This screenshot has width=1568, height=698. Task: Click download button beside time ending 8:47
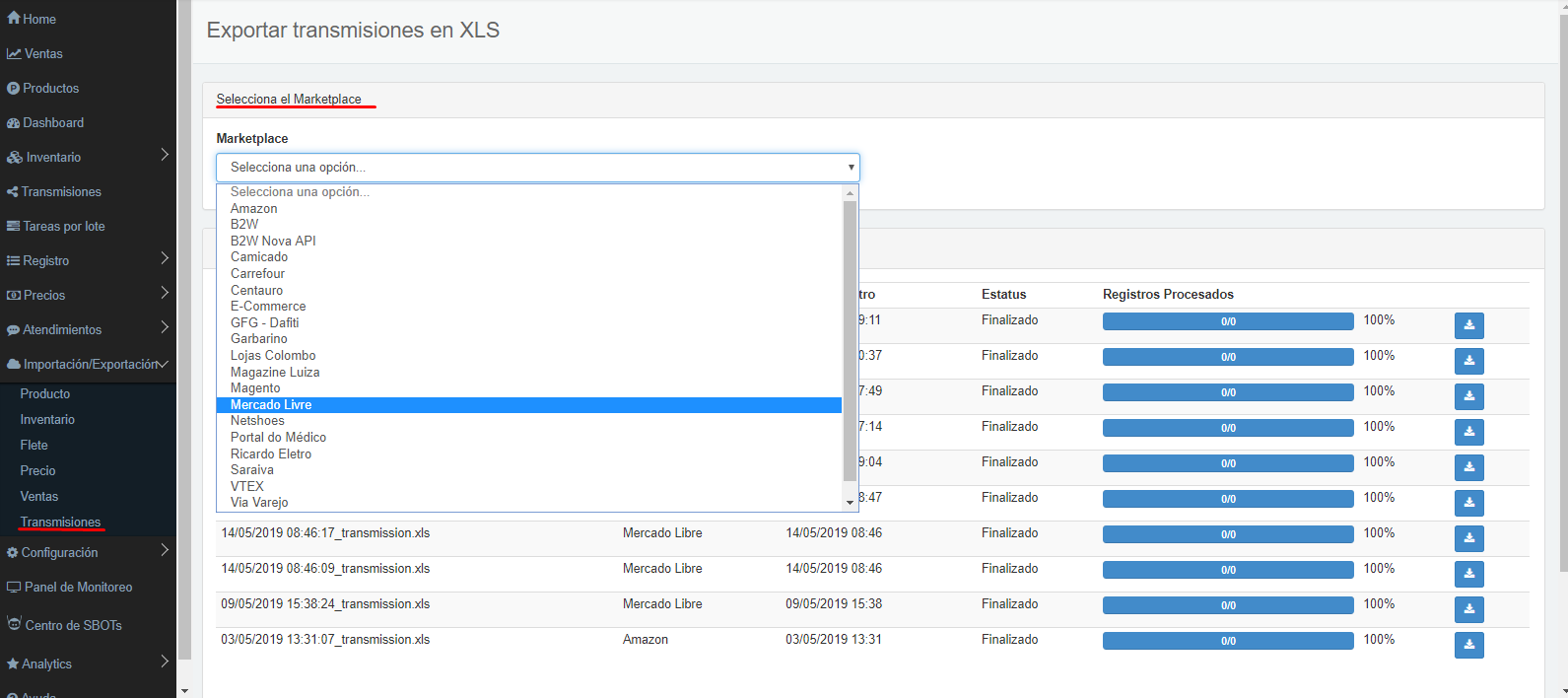(1468, 503)
